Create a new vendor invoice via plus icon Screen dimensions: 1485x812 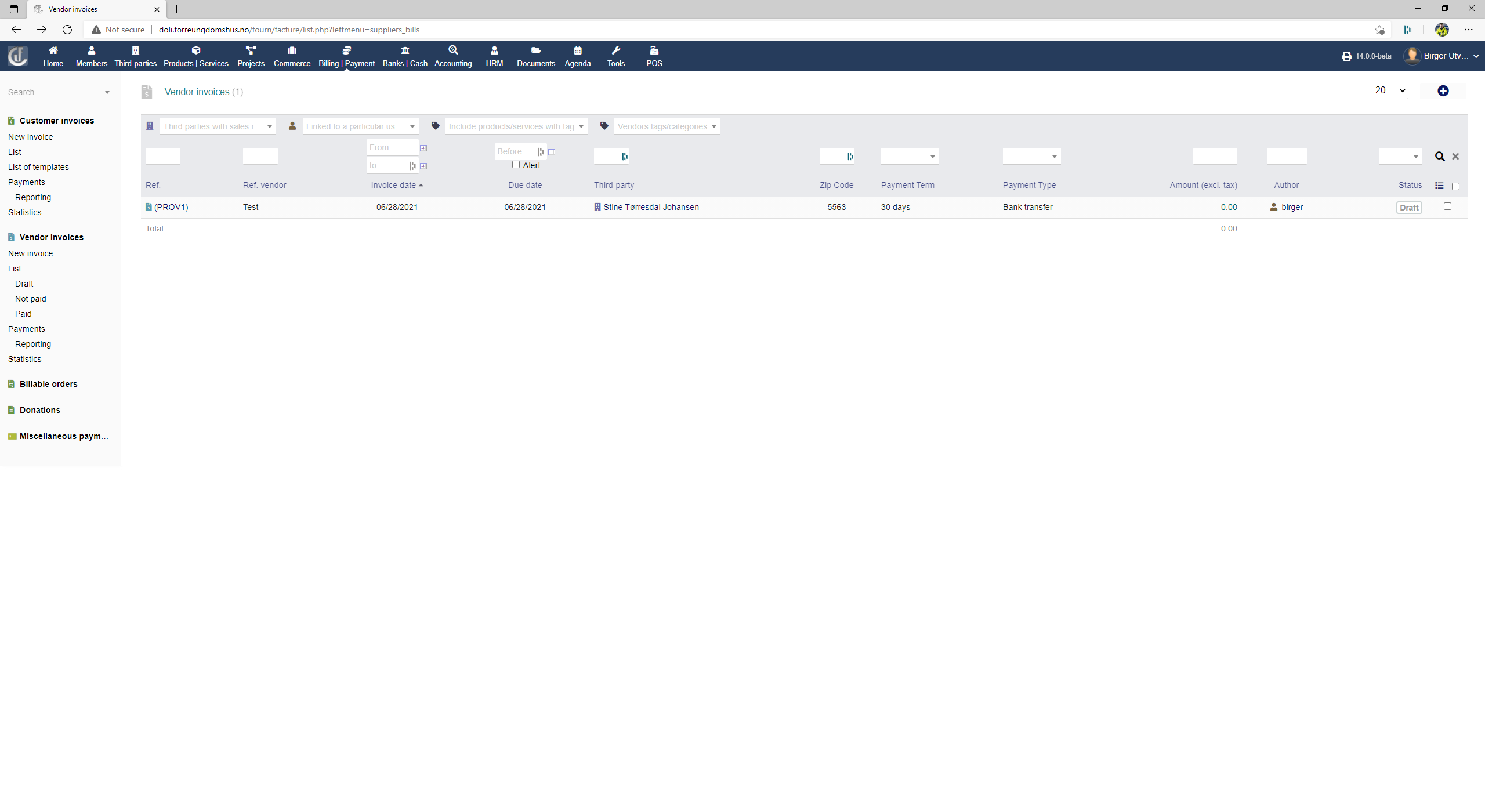click(x=1443, y=90)
